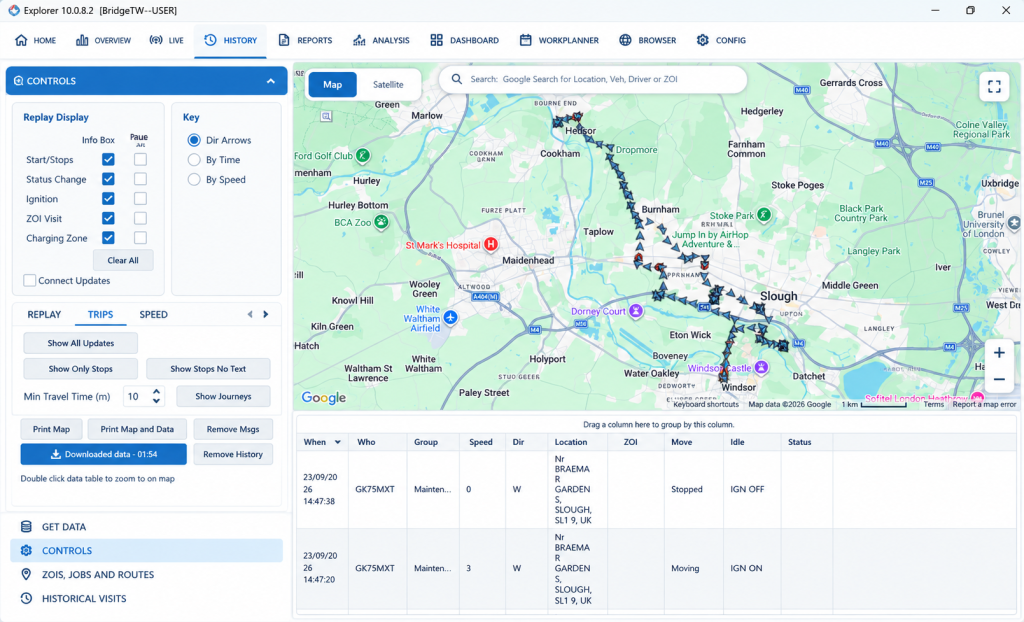Click the map search input field
Screen dimensions: 1024x622
(592, 79)
